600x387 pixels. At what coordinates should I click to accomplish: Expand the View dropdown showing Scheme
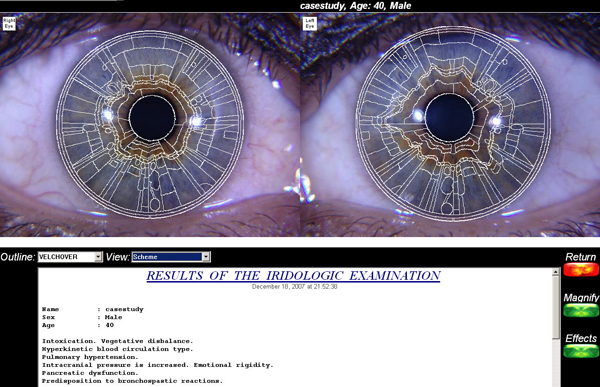(x=171, y=257)
